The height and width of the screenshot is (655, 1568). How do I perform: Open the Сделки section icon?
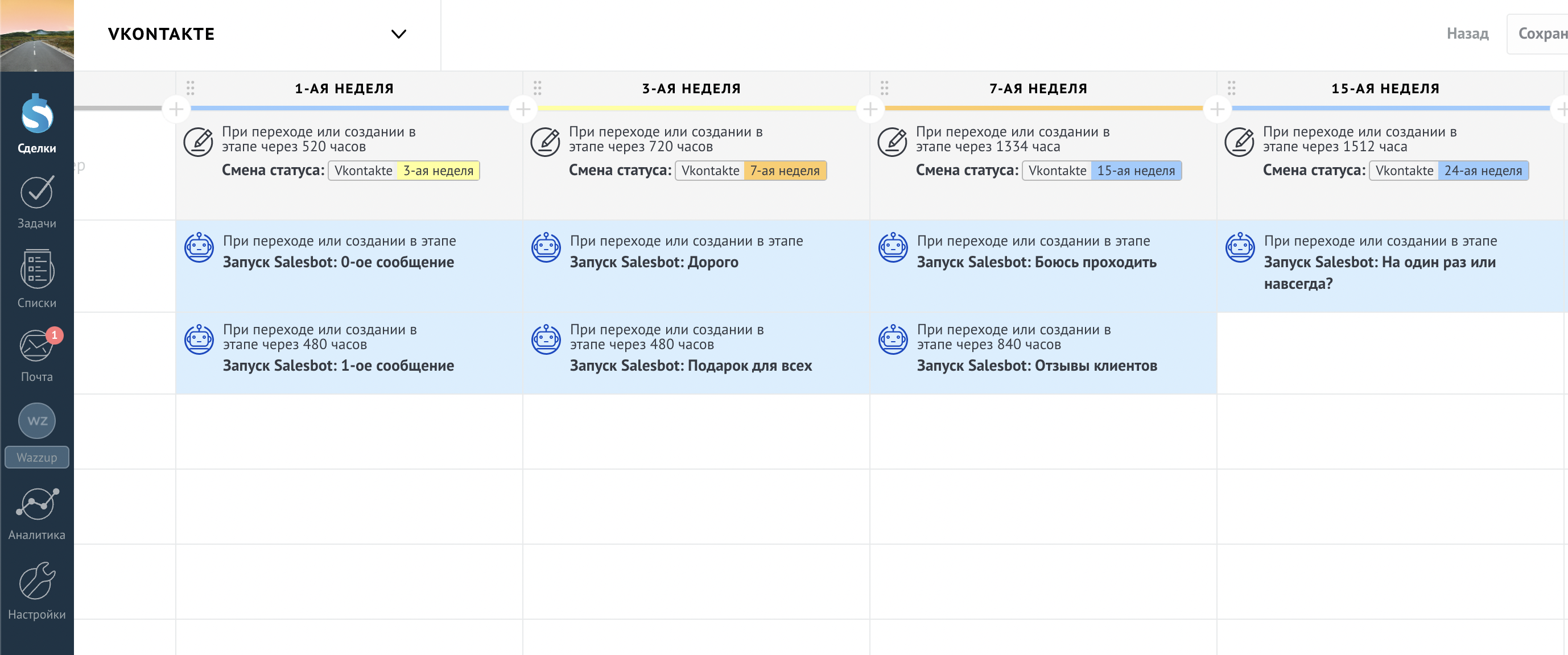[36, 115]
